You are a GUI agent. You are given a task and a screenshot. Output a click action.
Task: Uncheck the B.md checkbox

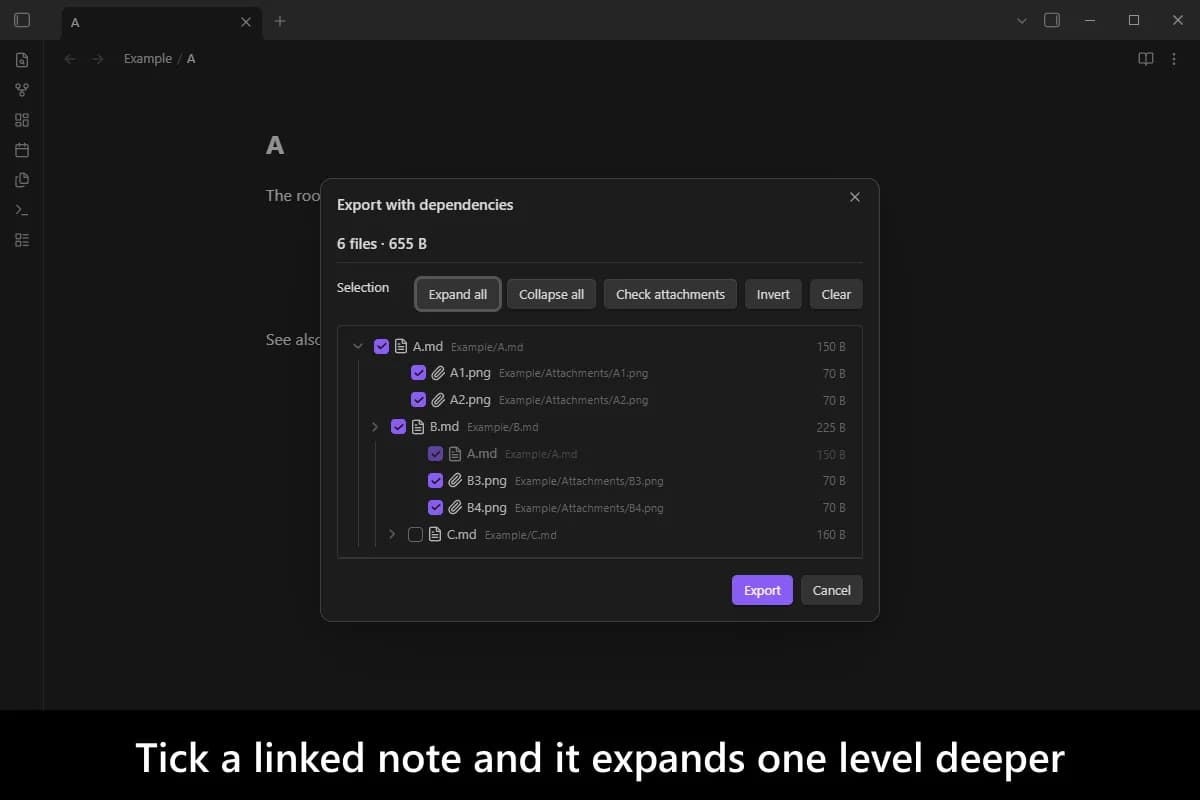pyautogui.click(x=399, y=427)
